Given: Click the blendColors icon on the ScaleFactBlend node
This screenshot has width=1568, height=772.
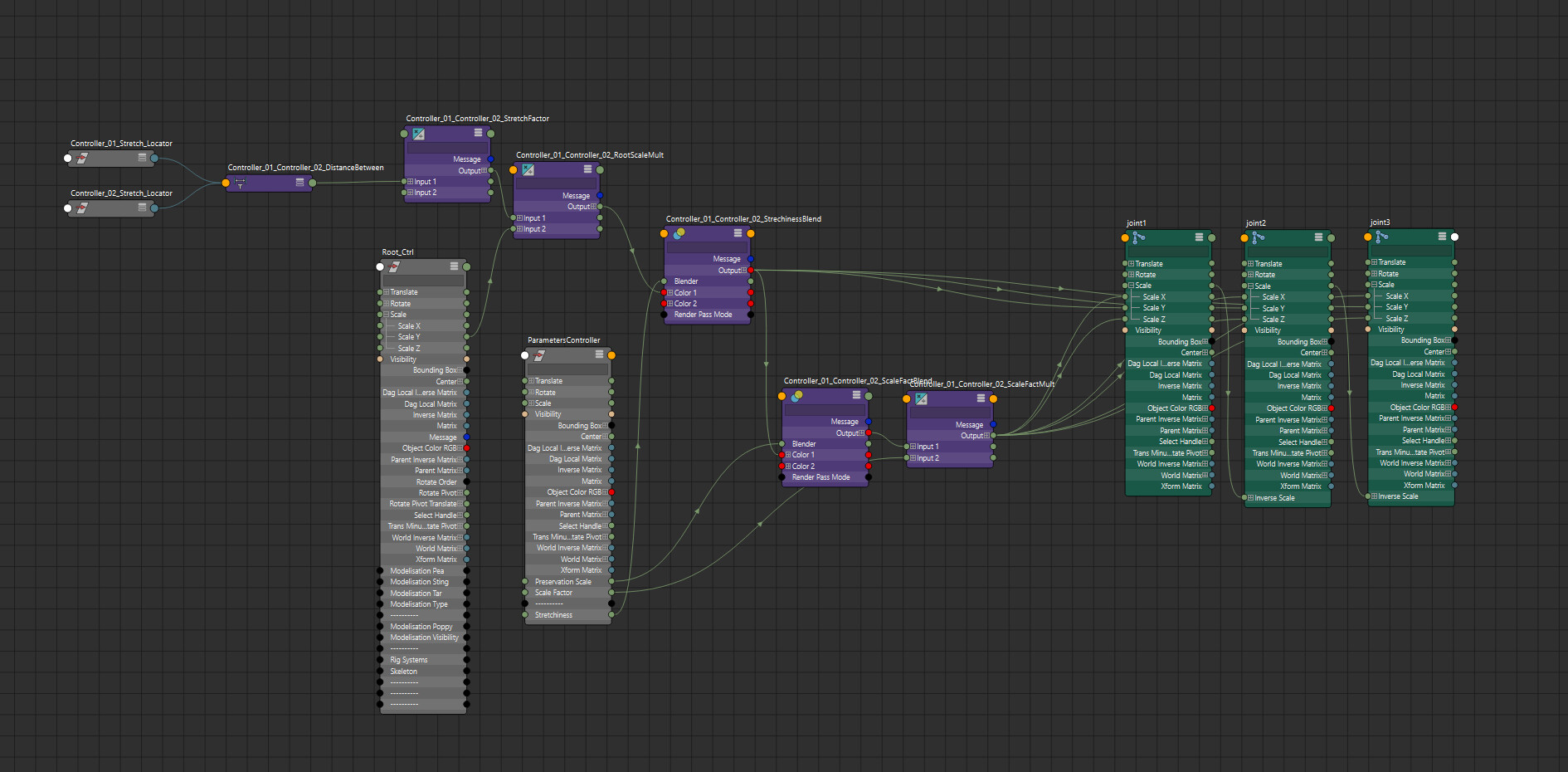Looking at the screenshot, I should coord(797,397).
